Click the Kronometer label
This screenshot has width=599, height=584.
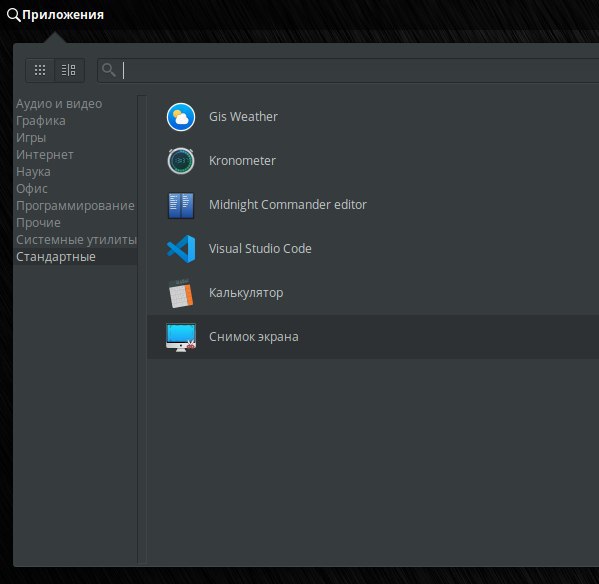[242, 161]
